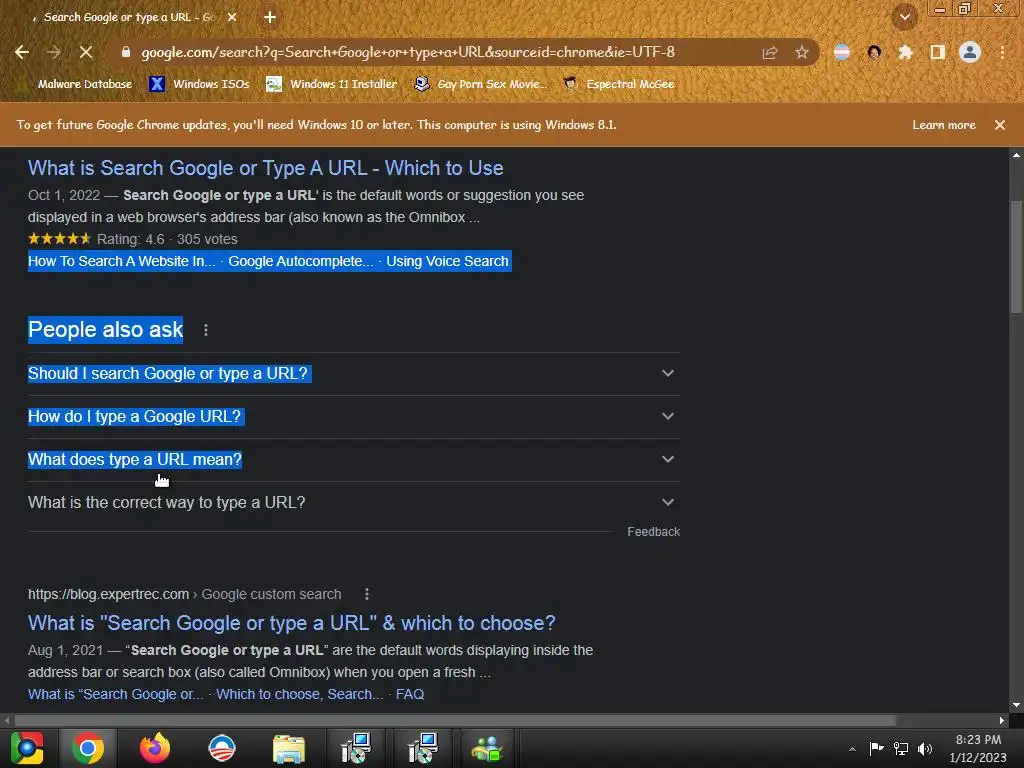Click the scroll right arrow
The image size is (1024, 768).
point(1002,720)
